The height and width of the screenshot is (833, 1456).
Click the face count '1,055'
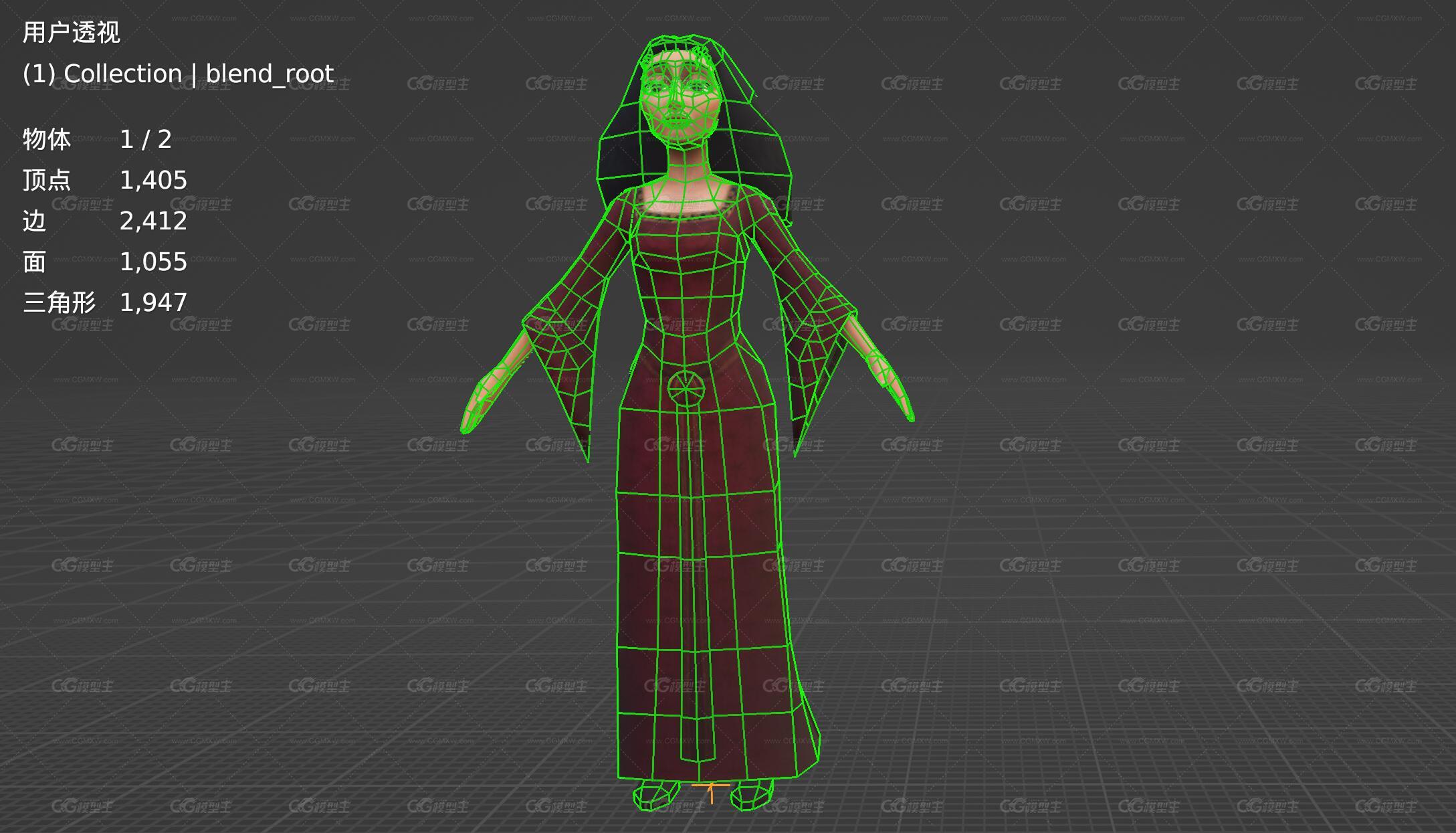(154, 262)
